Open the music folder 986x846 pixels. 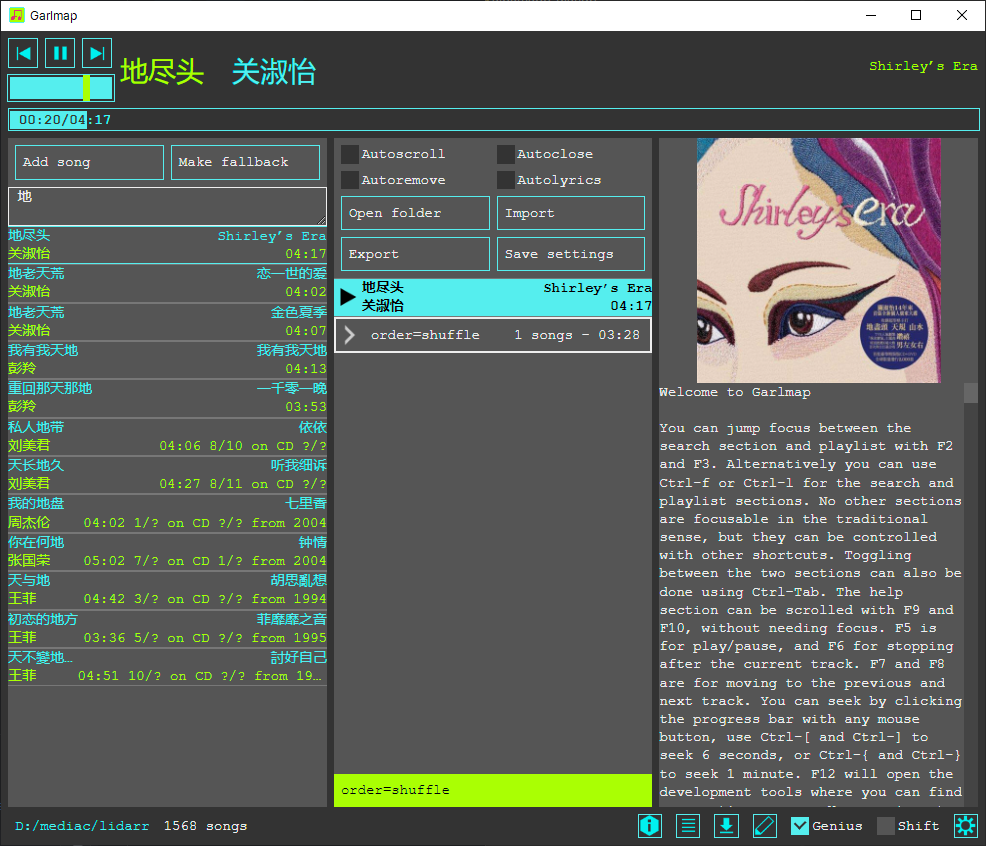tap(415, 213)
